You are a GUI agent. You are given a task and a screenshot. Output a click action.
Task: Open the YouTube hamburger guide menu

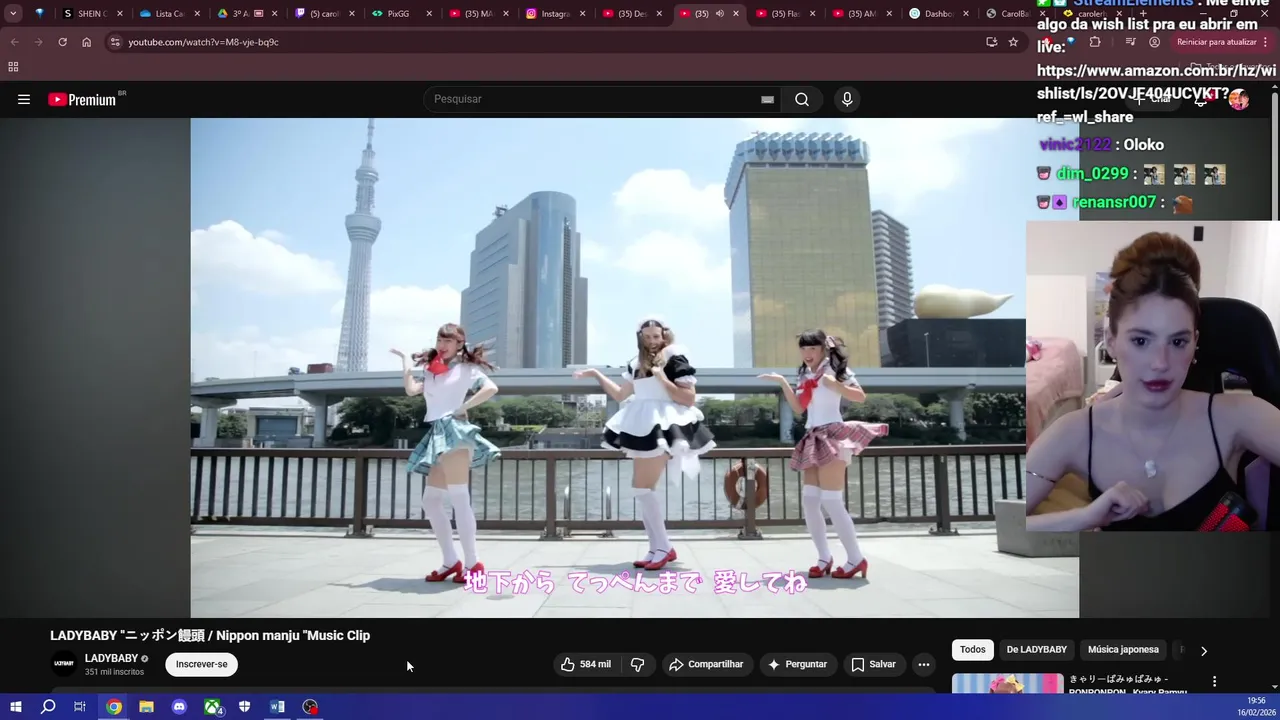tap(24, 99)
